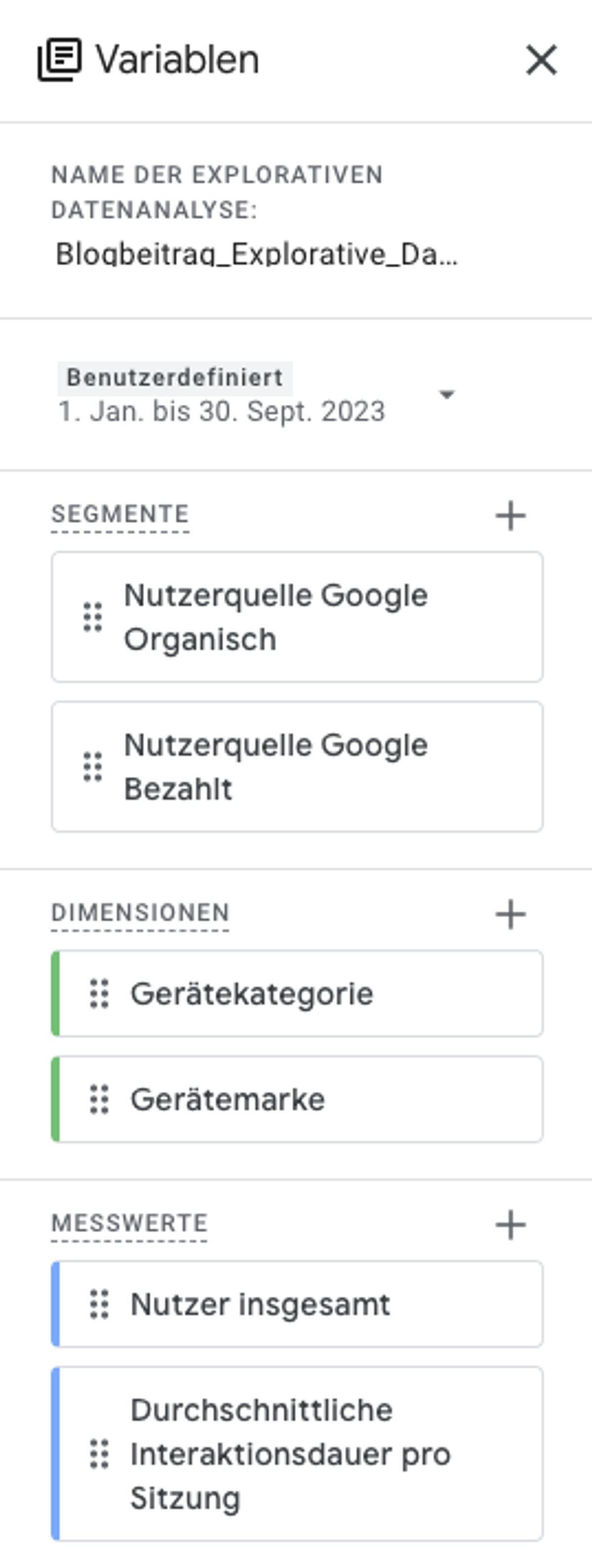Add a new Messwerte metric with plus
The image size is (592, 1568).
[x=511, y=1225]
